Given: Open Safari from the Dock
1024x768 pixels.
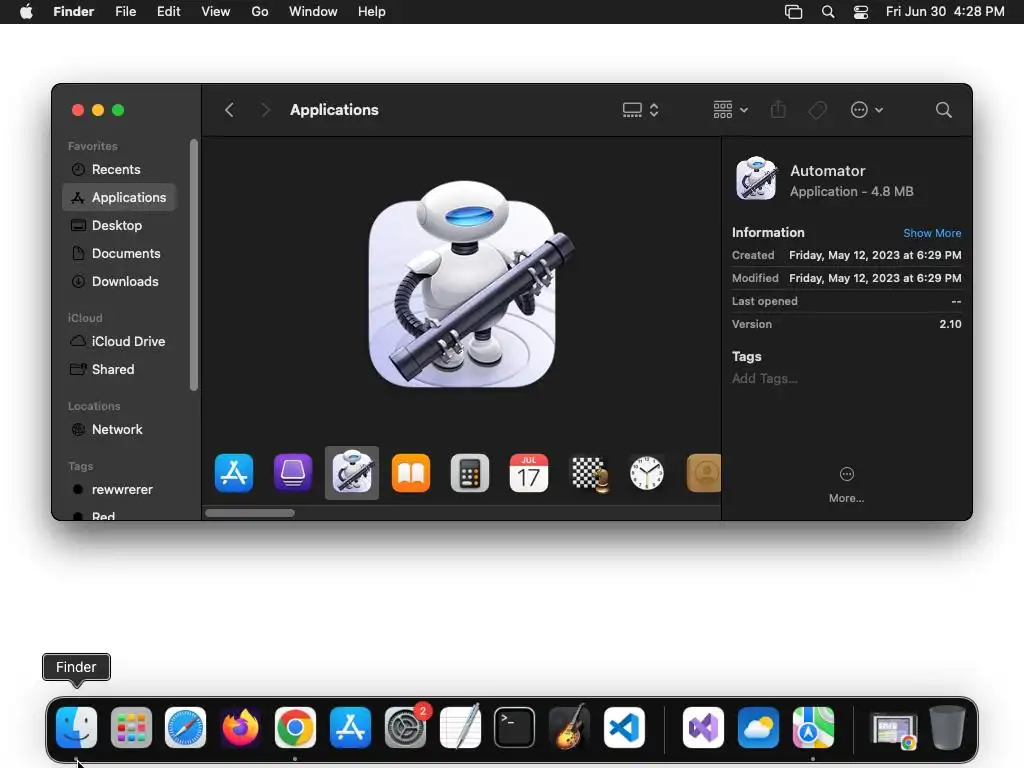Looking at the screenshot, I should (x=185, y=727).
